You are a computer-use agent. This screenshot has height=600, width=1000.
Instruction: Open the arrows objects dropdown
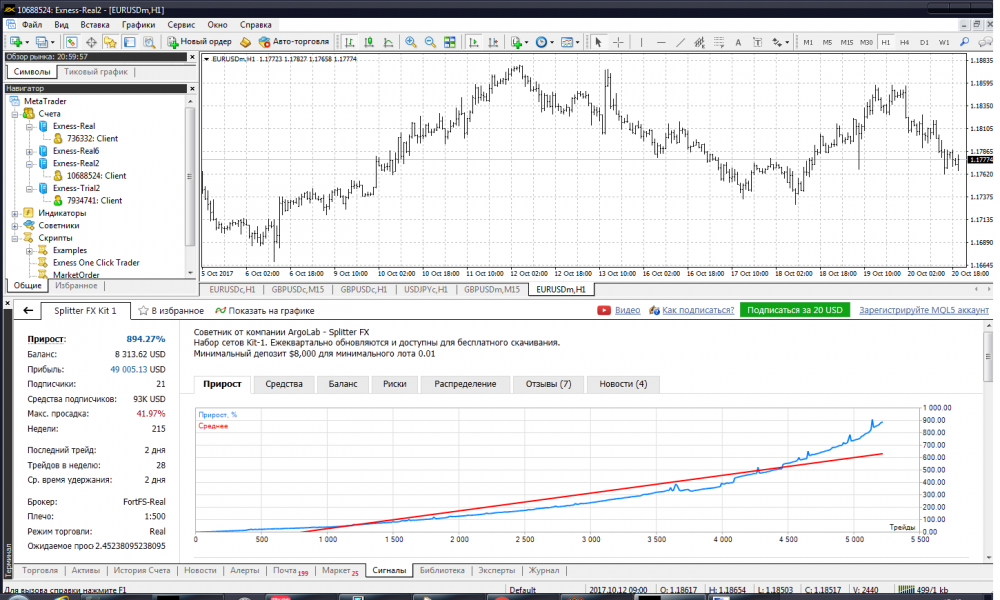click(787, 43)
